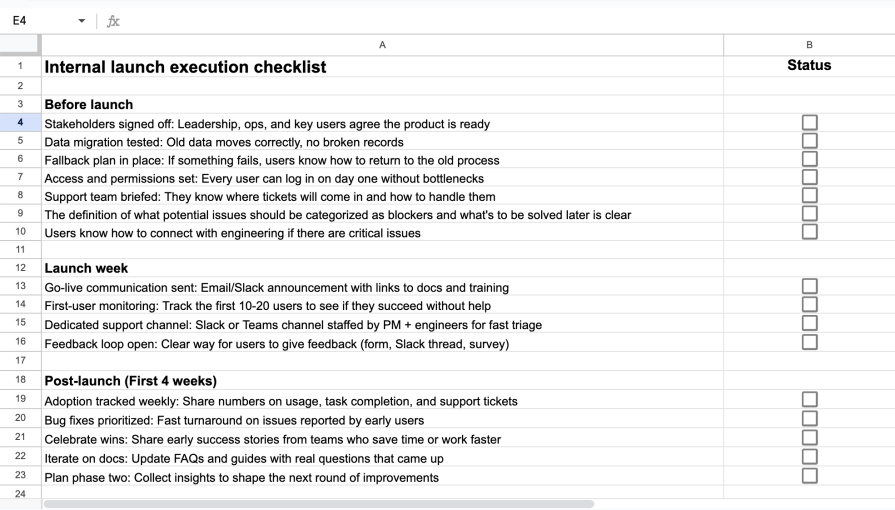Viewport: 895px width, 510px height.
Task: Select row 4 header
Action: [20, 123]
